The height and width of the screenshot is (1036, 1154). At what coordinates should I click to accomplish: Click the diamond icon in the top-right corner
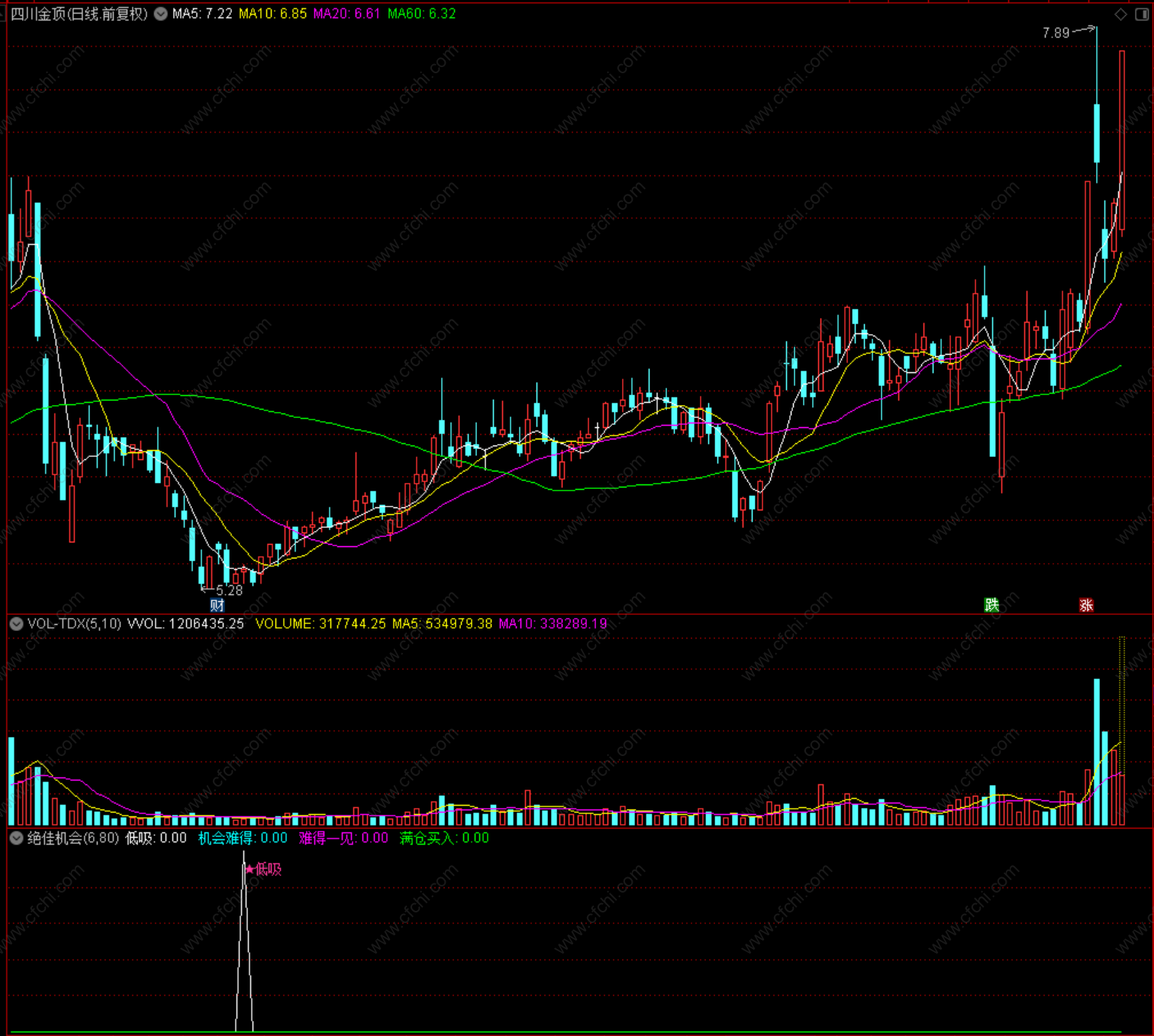point(1120,14)
